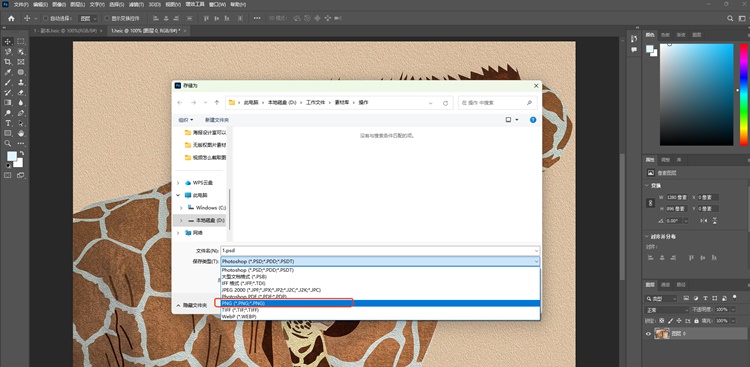Select the Move tool in toolbox
This screenshot has height=367, width=750.
pyautogui.click(x=8, y=42)
